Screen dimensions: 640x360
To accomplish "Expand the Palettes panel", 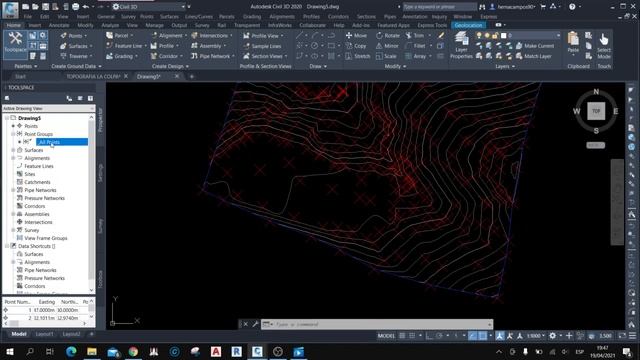I will pyautogui.click(x=26, y=66).
